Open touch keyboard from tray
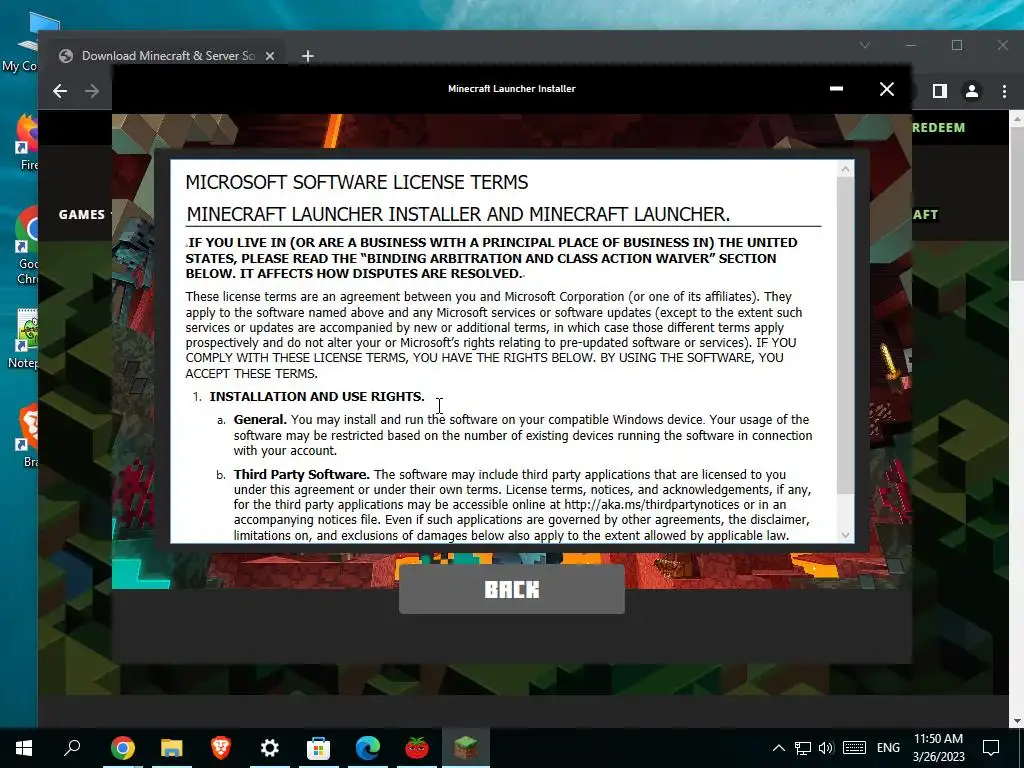This screenshot has width=1024, height=768. (854, 748)
